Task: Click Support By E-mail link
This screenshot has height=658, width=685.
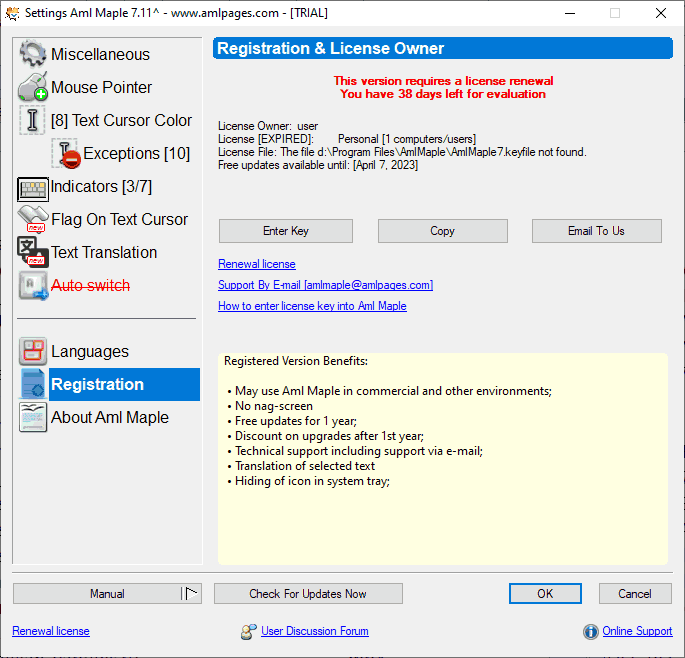Action: (x=325, y=285)
